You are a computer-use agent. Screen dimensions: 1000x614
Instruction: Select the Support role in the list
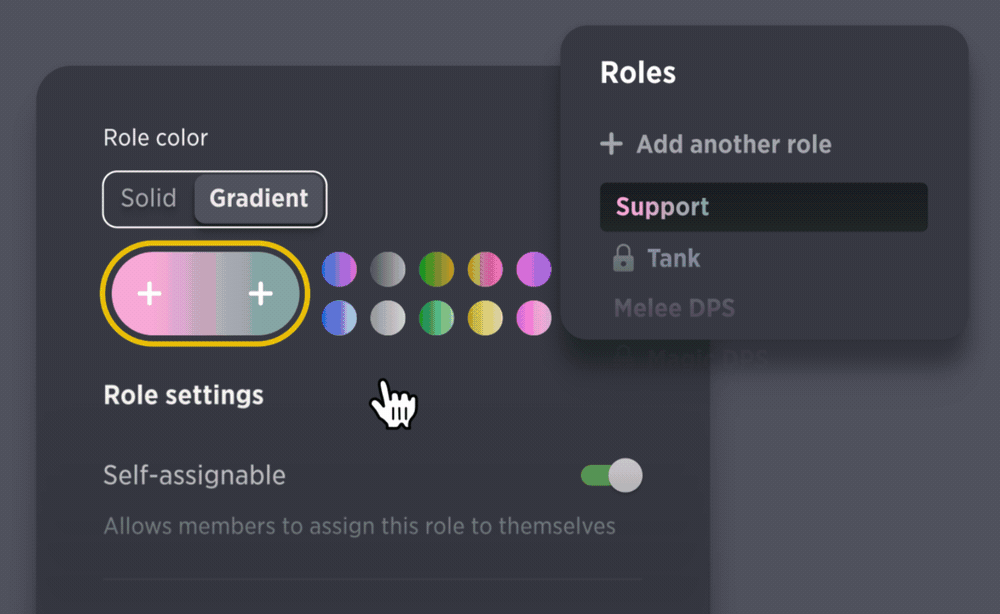pyautogui.click(x=763, y=207)
